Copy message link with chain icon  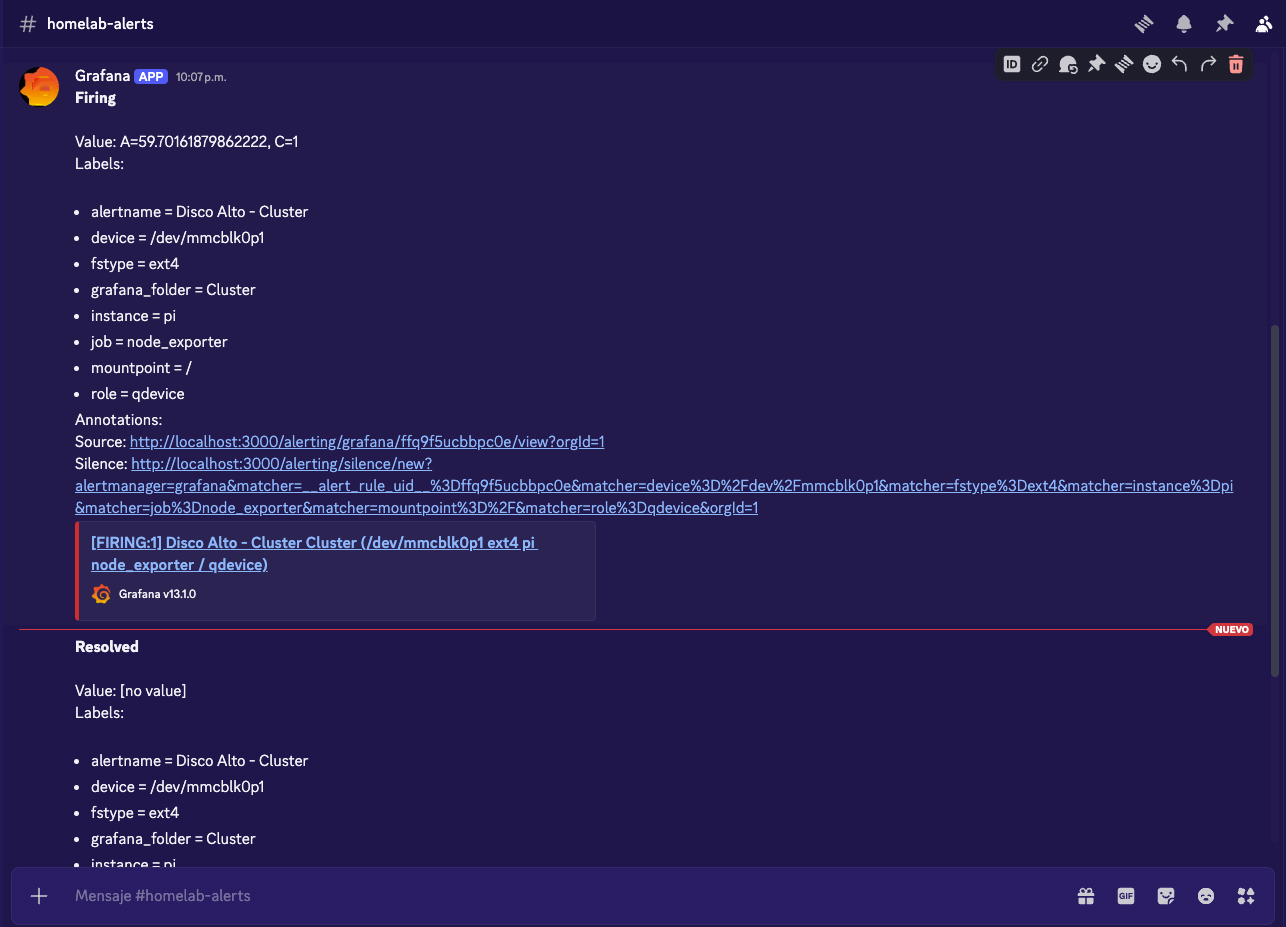click(x=1040, y=64)
